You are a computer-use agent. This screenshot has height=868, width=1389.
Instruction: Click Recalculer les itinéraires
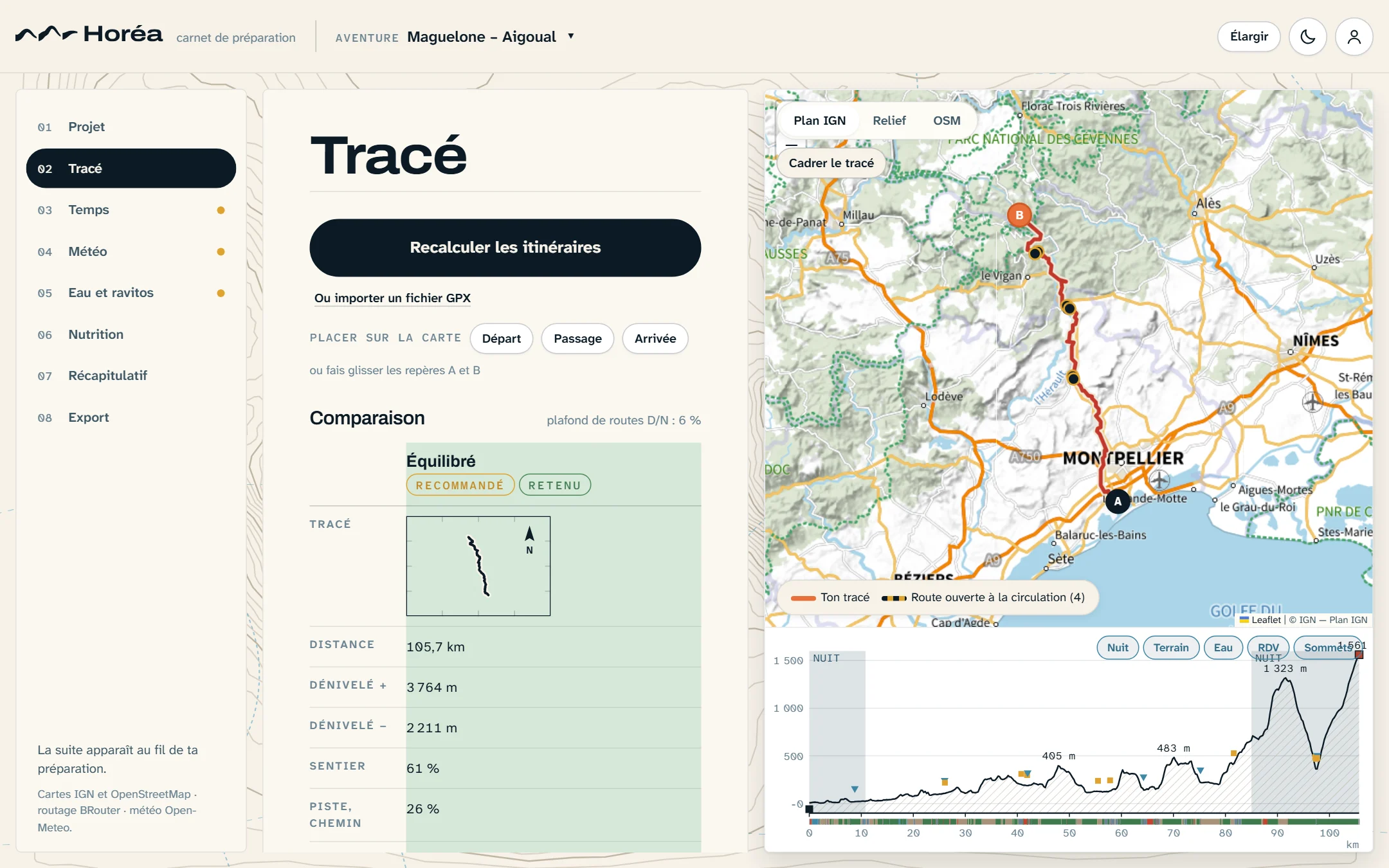pos(505,248)
